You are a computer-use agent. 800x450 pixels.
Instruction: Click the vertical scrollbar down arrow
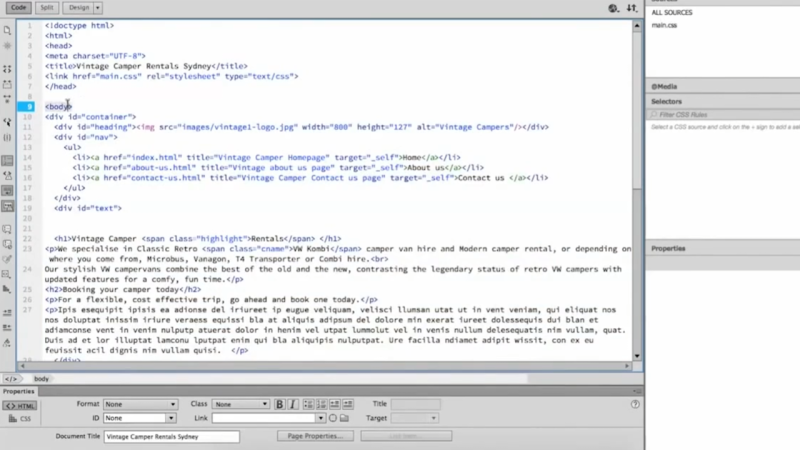coord(637,356)
